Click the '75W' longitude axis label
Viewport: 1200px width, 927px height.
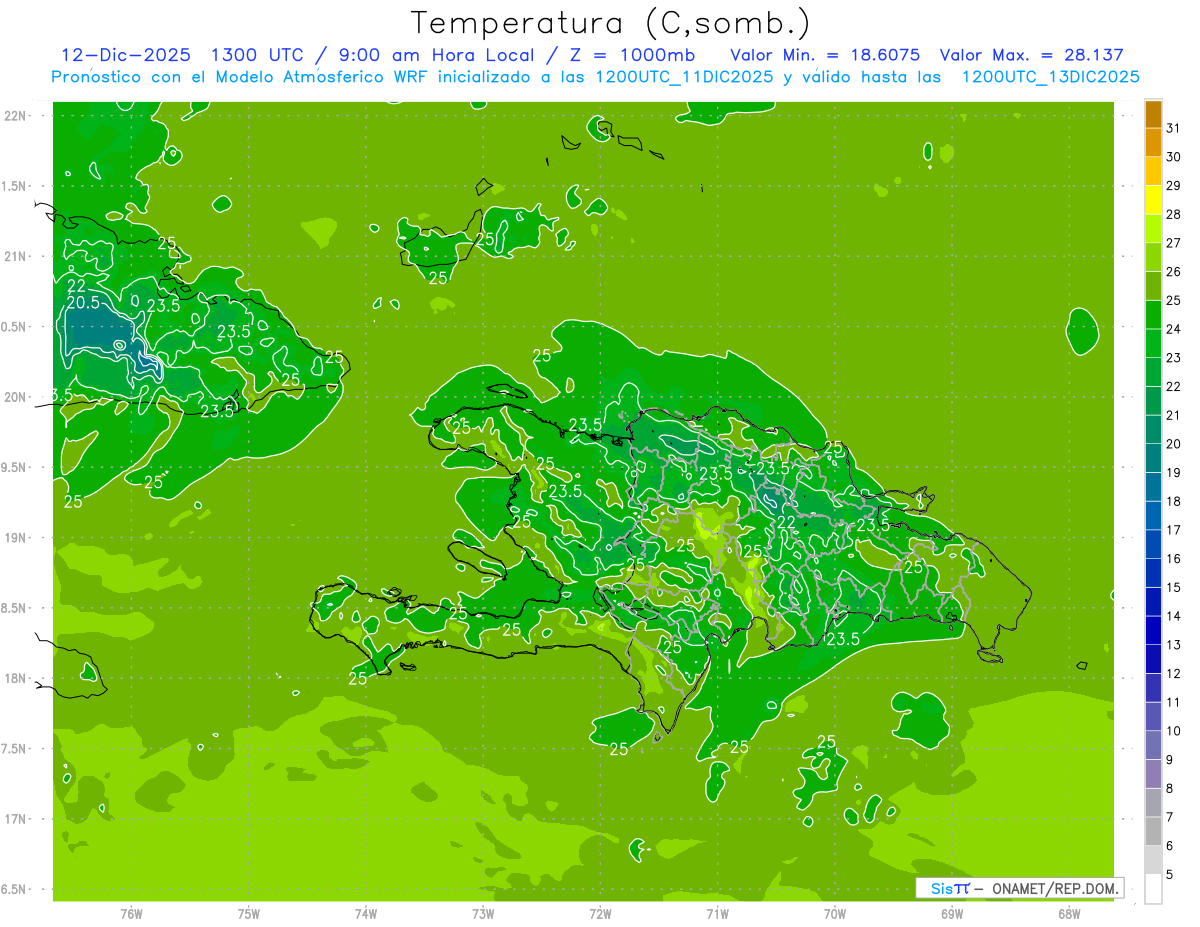point(249,914)
